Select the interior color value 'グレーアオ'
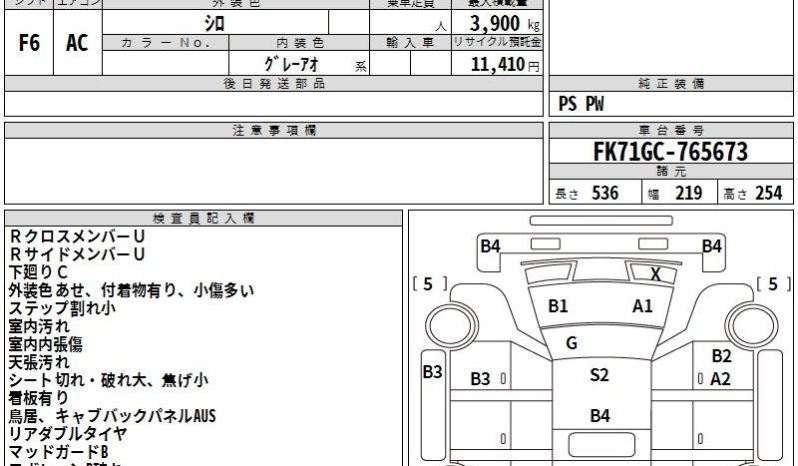The height and width of the screenshot is (466, 798). click(x=291, y=64)
